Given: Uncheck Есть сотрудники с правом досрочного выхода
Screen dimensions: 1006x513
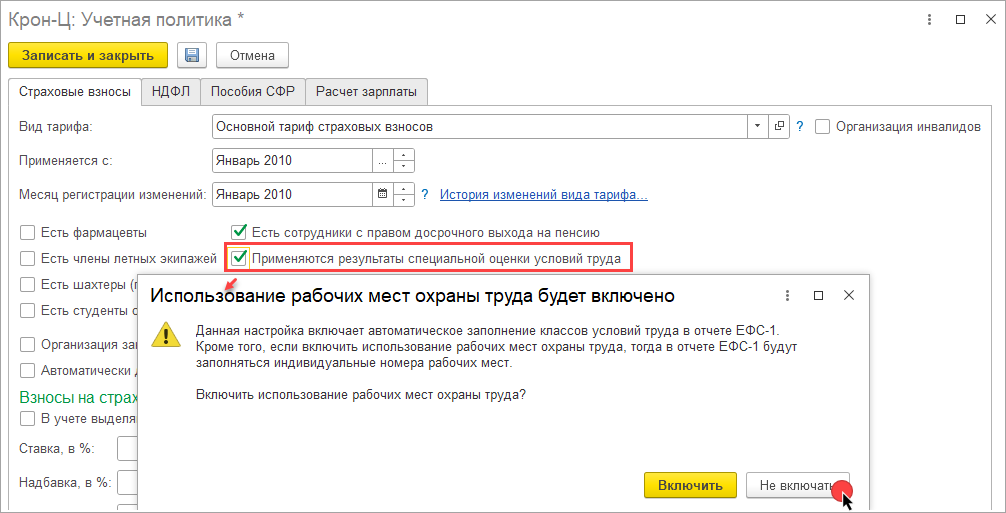Looking at the screenshot, I should pyautogui.click(x=239, y=232).
